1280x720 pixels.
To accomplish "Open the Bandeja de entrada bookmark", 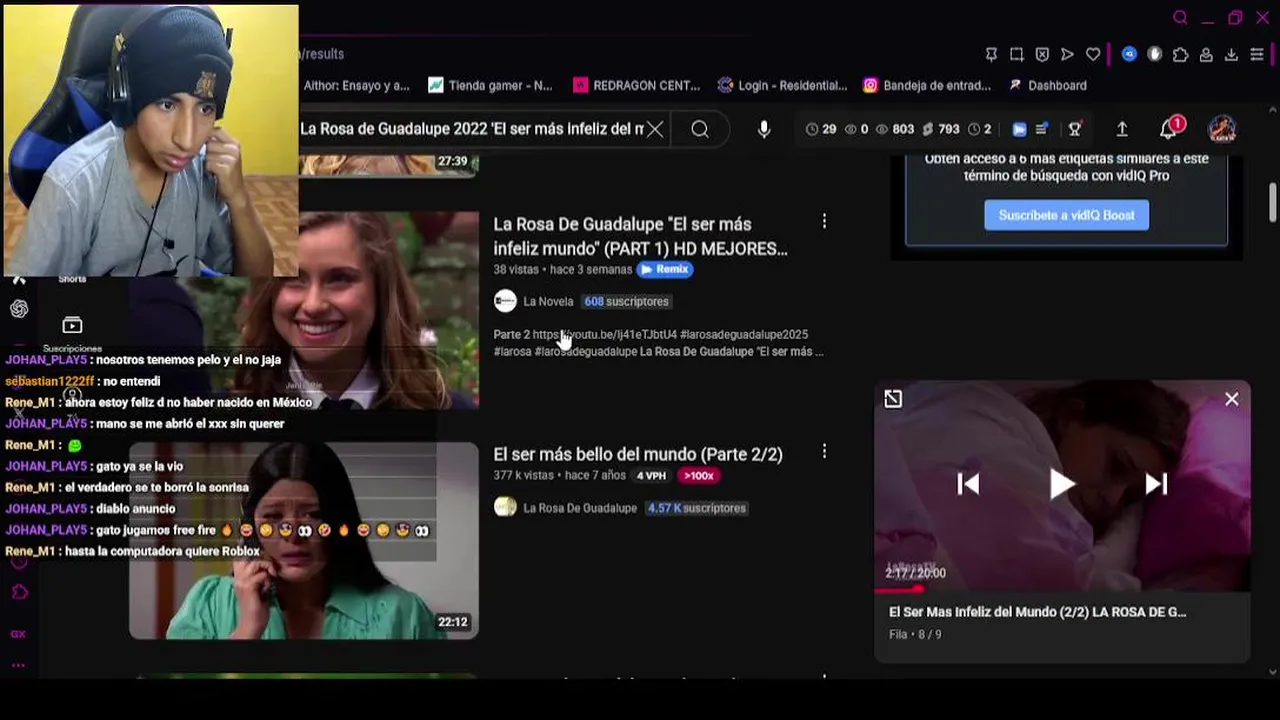I will pos(927,85).
